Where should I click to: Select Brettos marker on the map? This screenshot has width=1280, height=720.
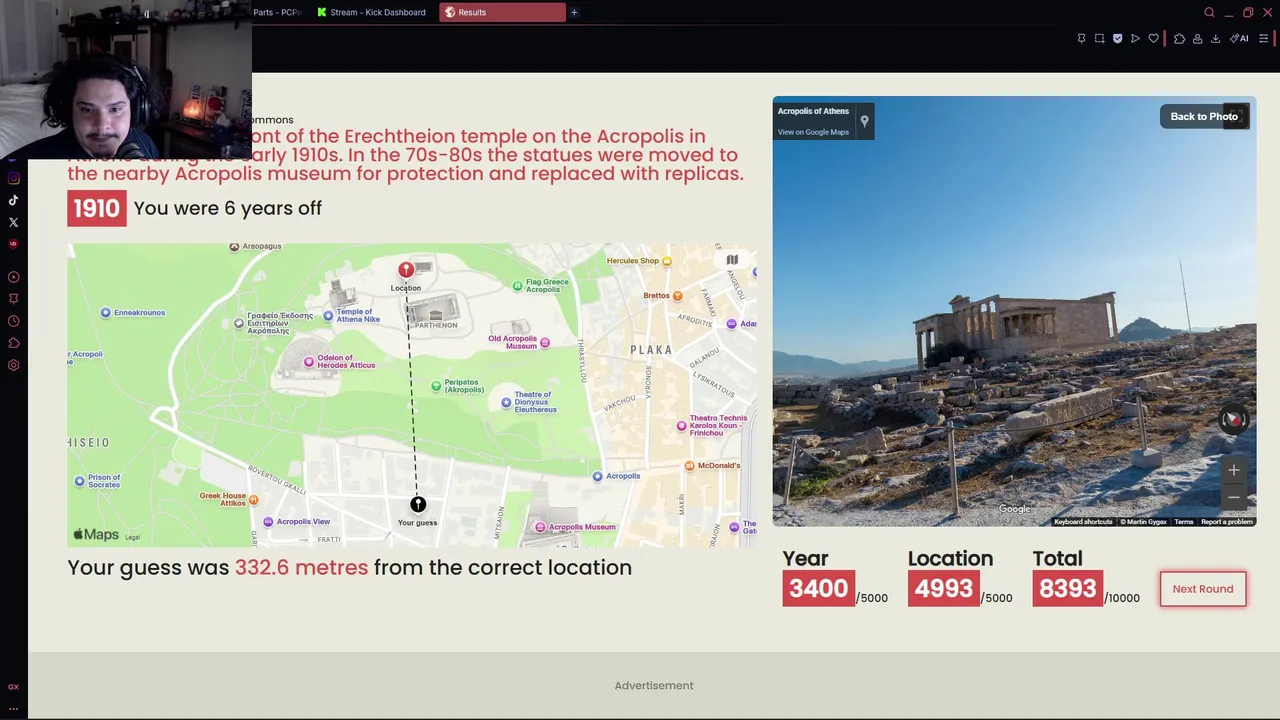[663, 296]
